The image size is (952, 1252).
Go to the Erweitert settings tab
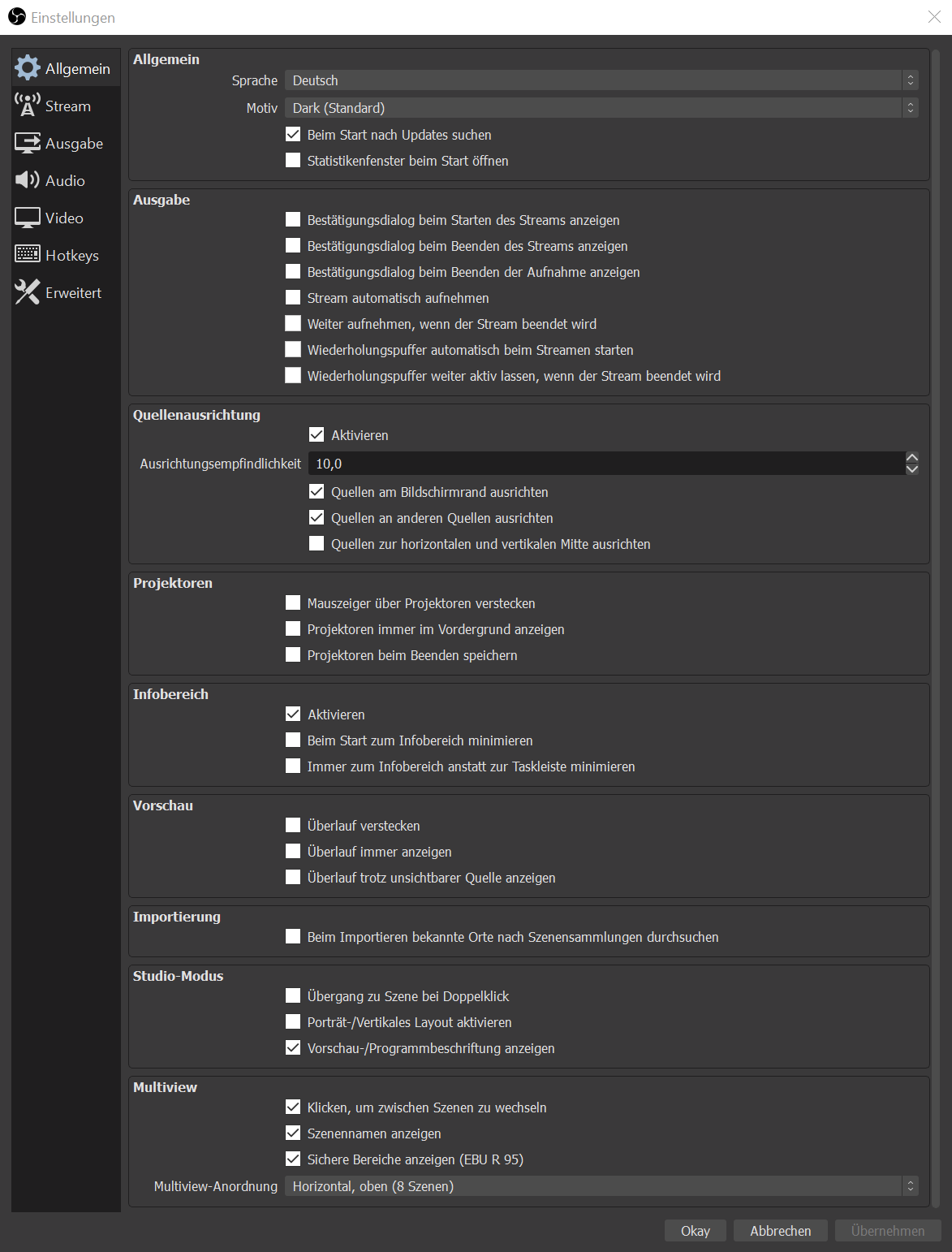point(73,293)
